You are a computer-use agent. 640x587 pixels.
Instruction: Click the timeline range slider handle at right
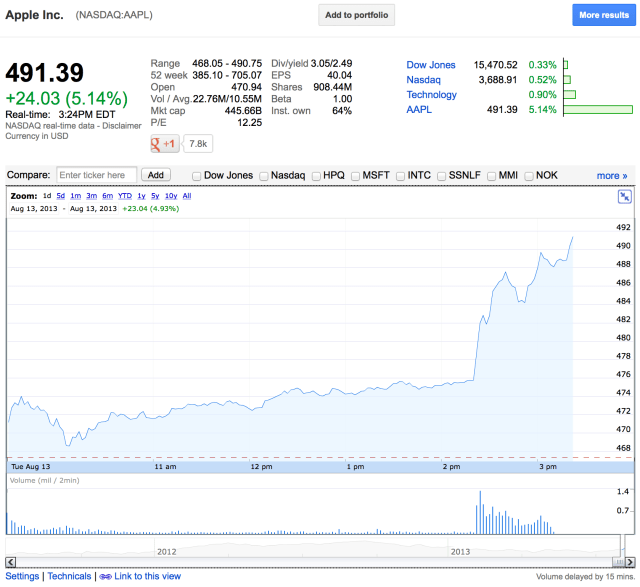[622, 545]
